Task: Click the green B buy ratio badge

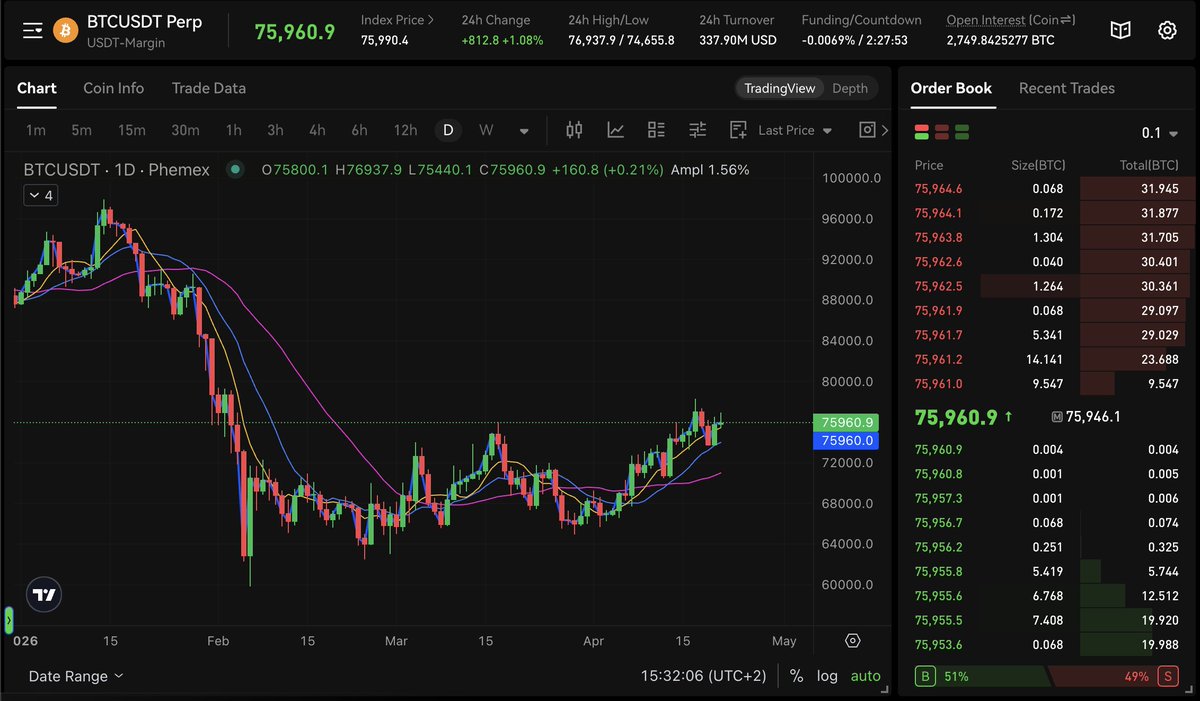Action: coord(925,677)
